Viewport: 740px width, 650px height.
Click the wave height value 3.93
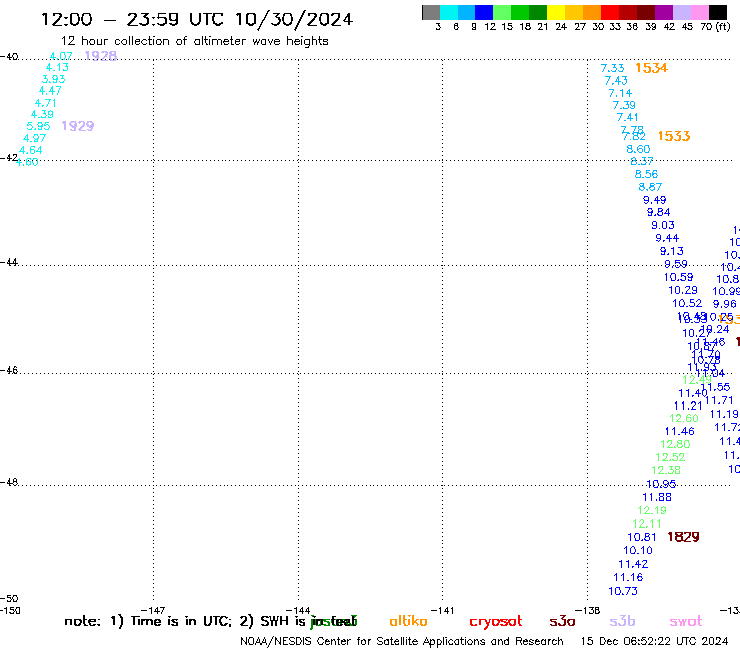click(53, 79)
